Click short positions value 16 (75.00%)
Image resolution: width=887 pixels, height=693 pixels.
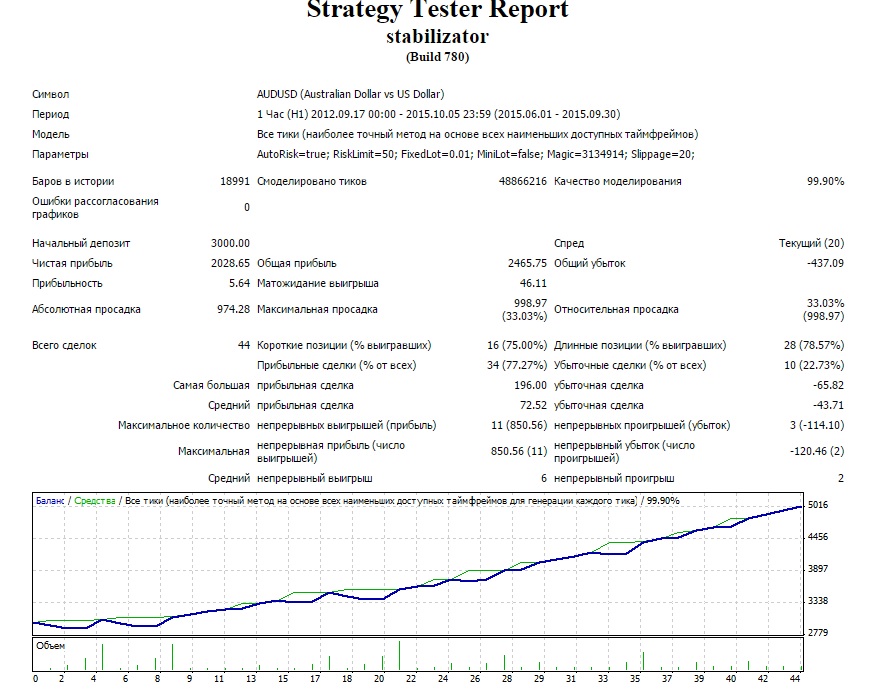517,346
